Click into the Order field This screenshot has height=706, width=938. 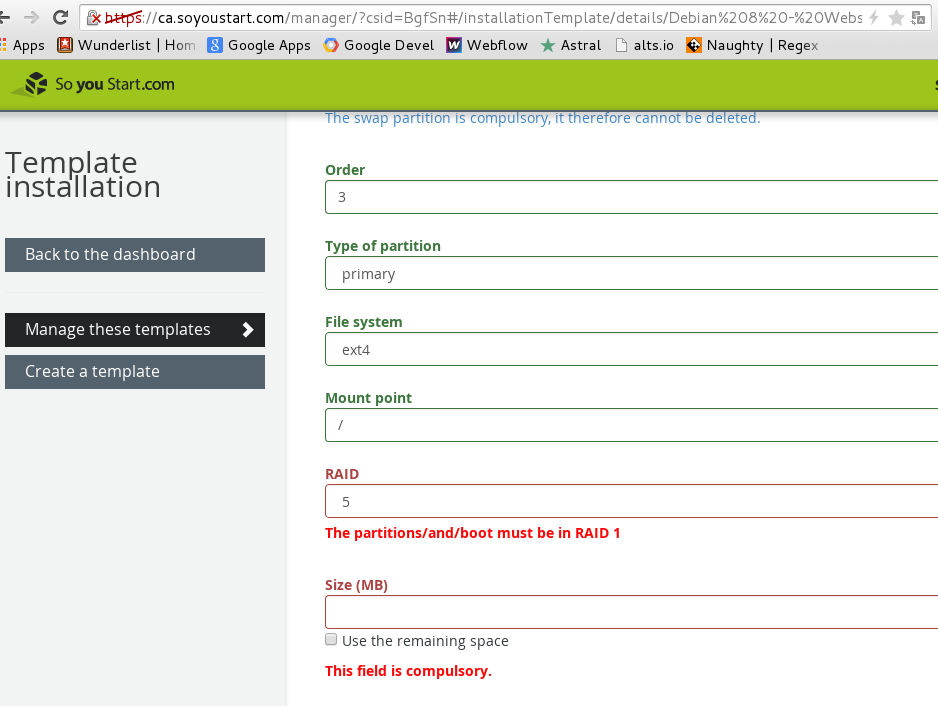[x=631, y=197]
